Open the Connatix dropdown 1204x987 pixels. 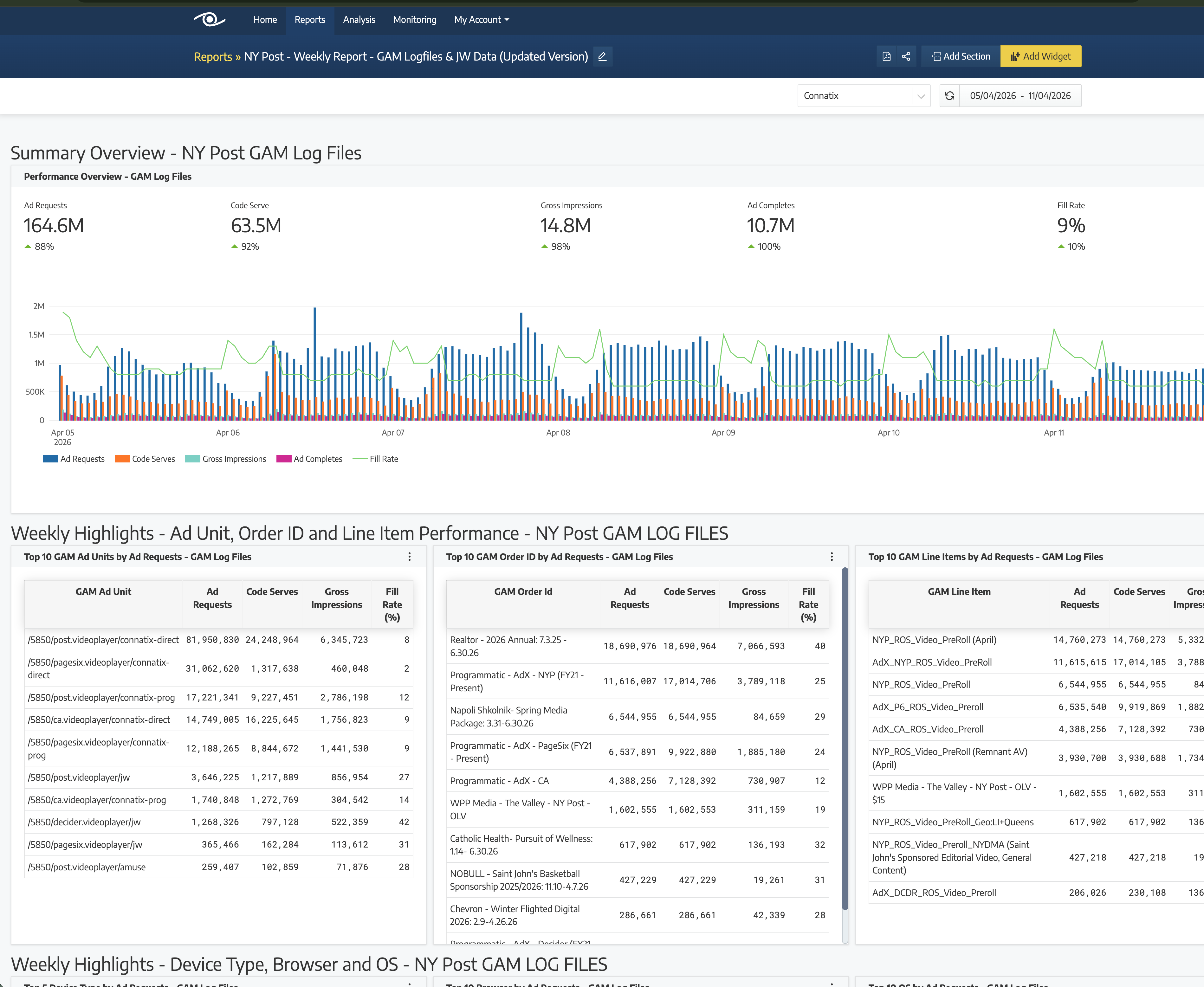(864, 95)
